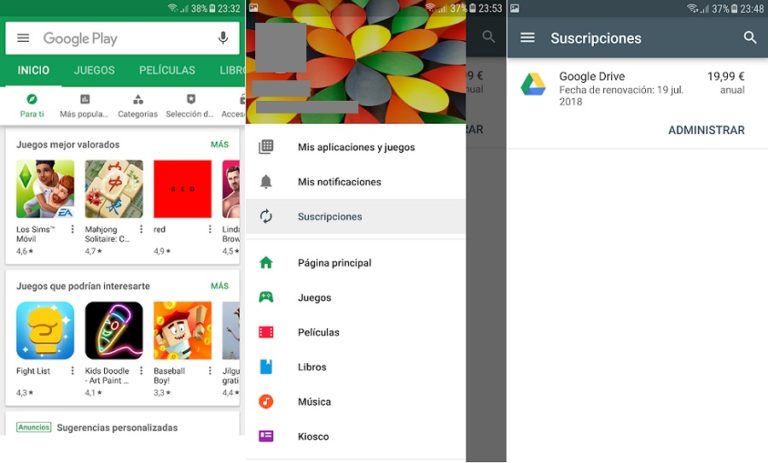Click the 23:32 status bar clock
Image resolution: width=768 pixels, height=463 pixels.
[x=229, y=8]
